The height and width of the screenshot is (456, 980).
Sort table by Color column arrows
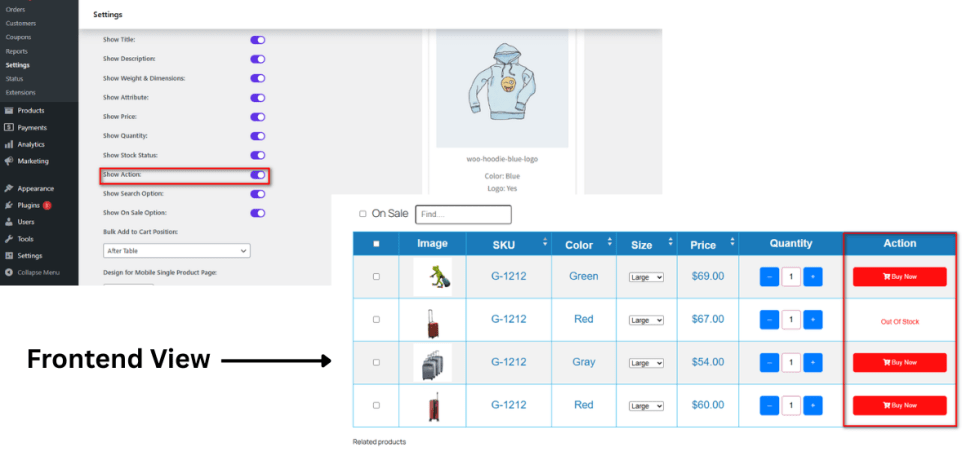click(x=609, y=241)
